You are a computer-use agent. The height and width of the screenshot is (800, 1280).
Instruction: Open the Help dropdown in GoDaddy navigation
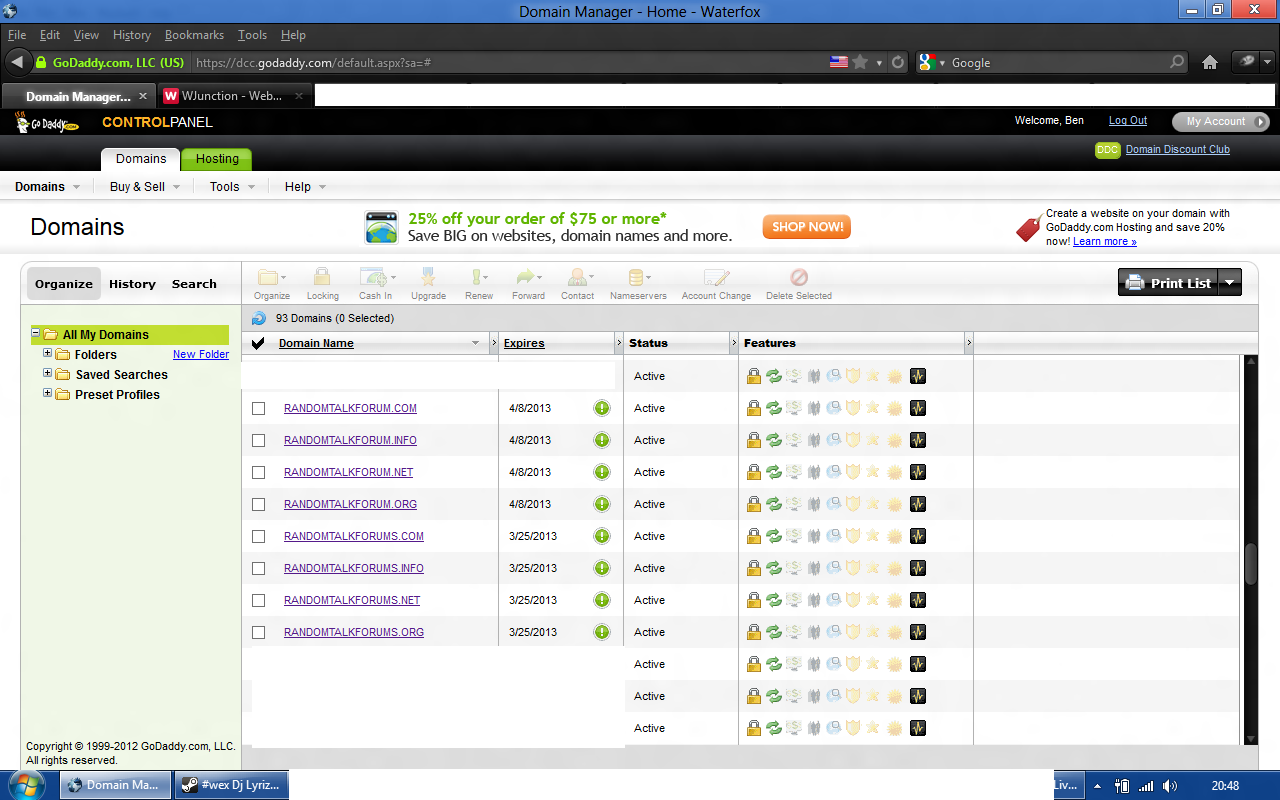tap(305, 186)
